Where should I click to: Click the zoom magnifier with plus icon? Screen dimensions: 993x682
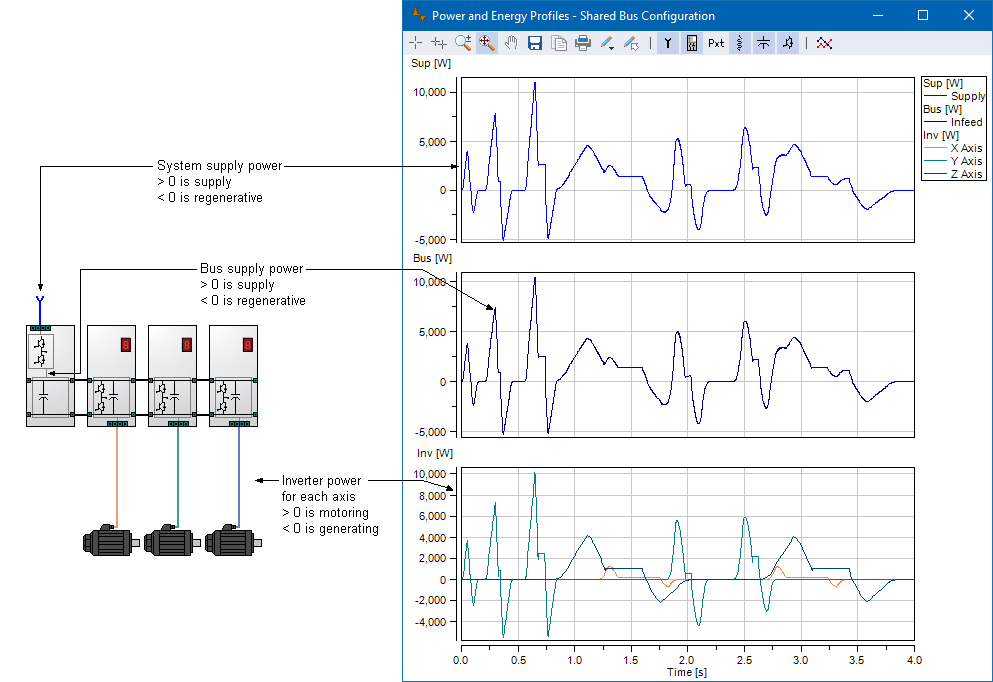[462, 43]
